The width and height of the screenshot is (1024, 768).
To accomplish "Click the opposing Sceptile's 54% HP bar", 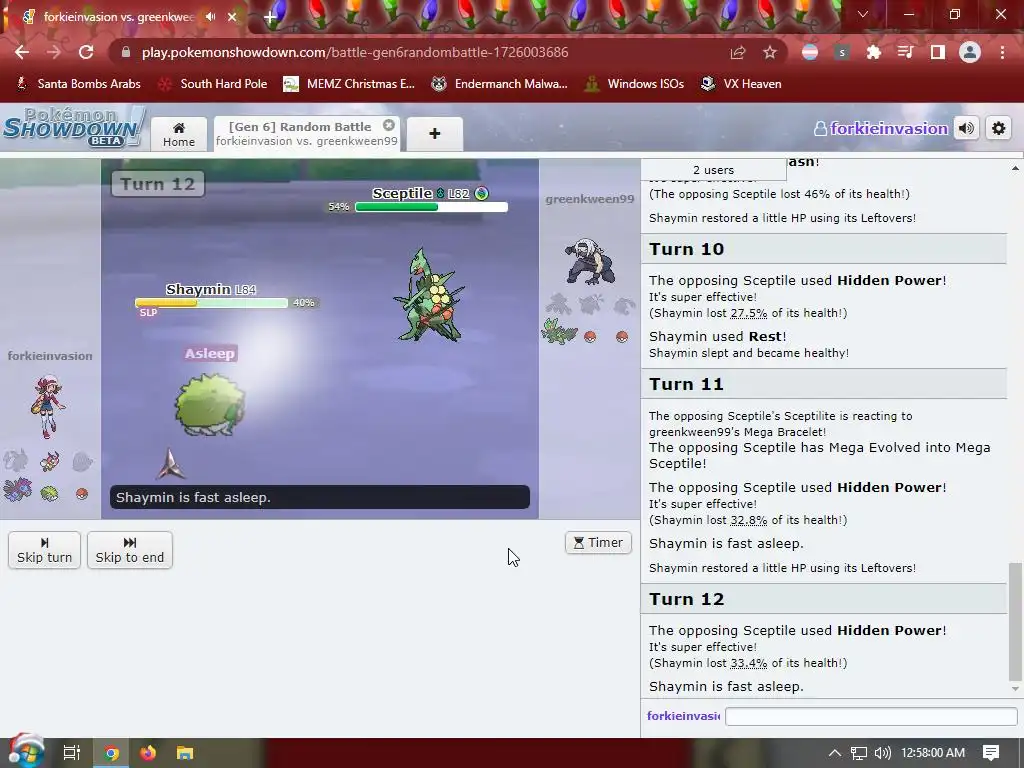I will 431,207.
